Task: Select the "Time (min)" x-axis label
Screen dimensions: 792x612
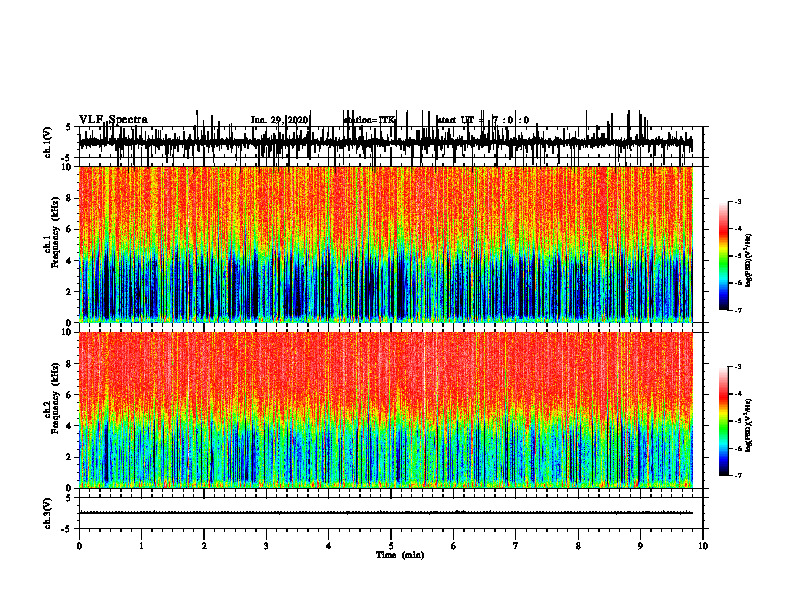Action: click(400, 555)
